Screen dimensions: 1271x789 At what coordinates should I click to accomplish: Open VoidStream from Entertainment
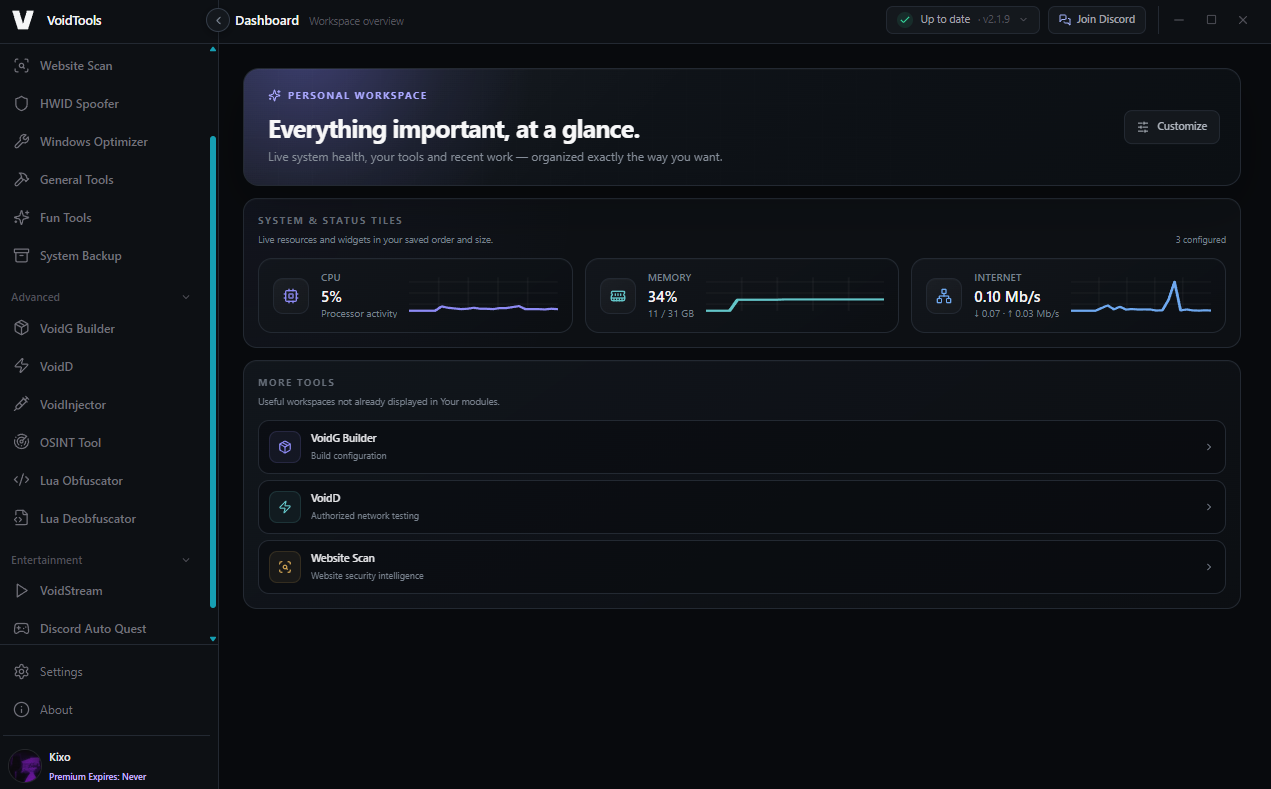click(104, 591)
